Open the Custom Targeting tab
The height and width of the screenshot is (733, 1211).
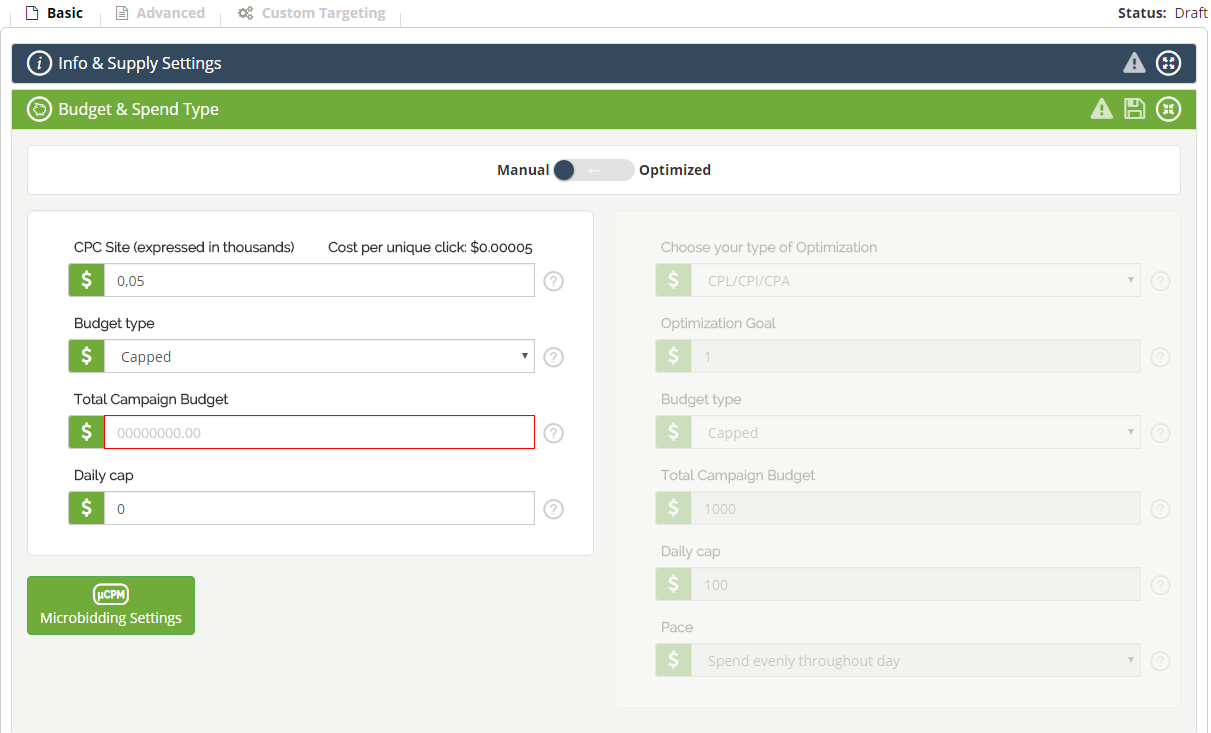312,13
